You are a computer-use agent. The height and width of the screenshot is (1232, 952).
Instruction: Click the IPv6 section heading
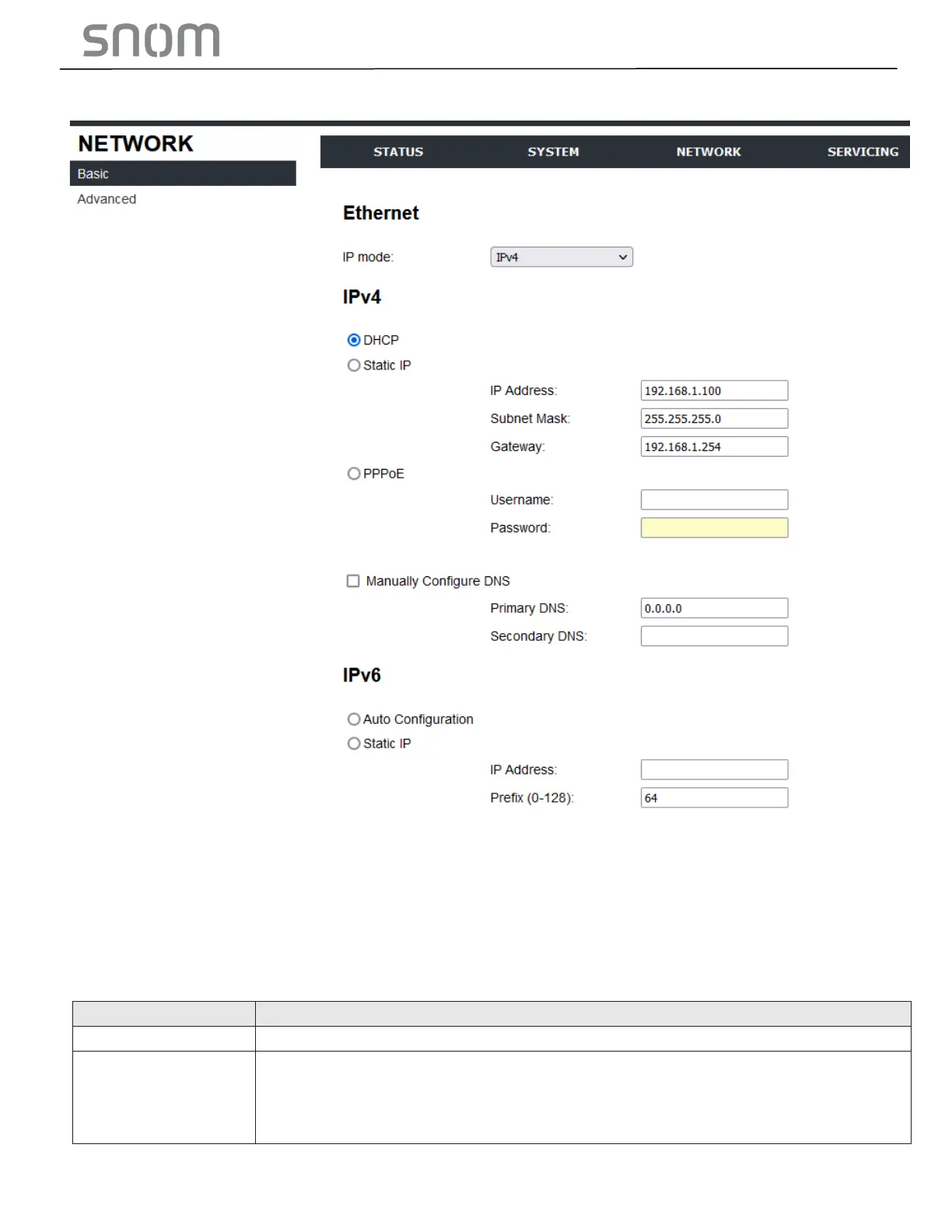[x=362, y=675]
